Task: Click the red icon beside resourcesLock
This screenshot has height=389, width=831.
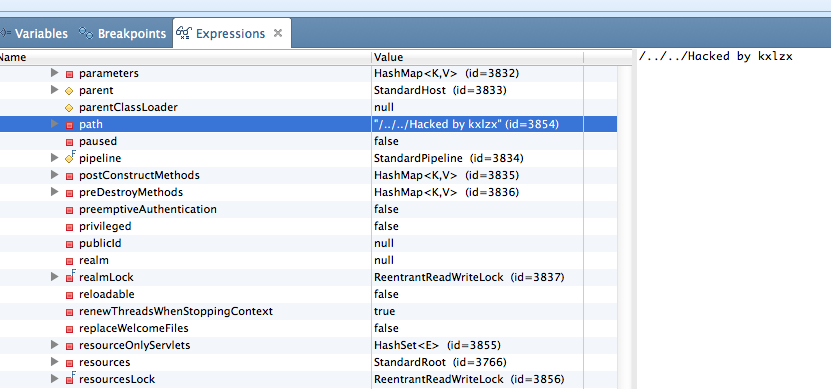Action: click(x=69, y=378)
